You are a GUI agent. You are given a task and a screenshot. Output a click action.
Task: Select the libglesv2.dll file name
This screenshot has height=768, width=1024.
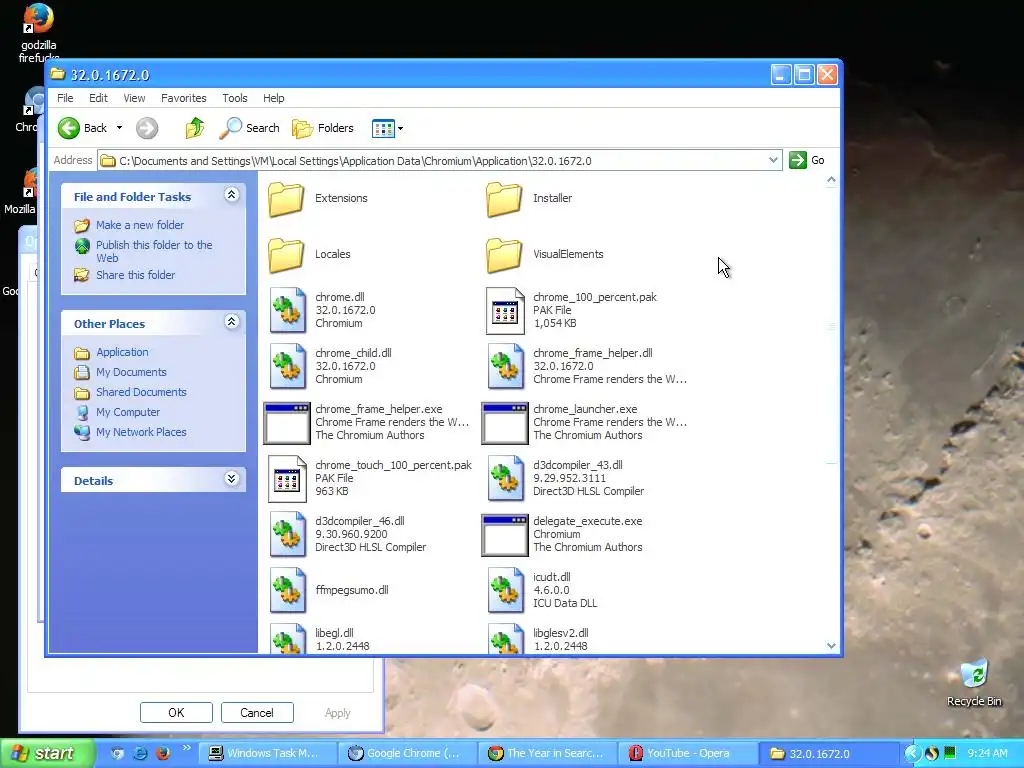point(560,633)
